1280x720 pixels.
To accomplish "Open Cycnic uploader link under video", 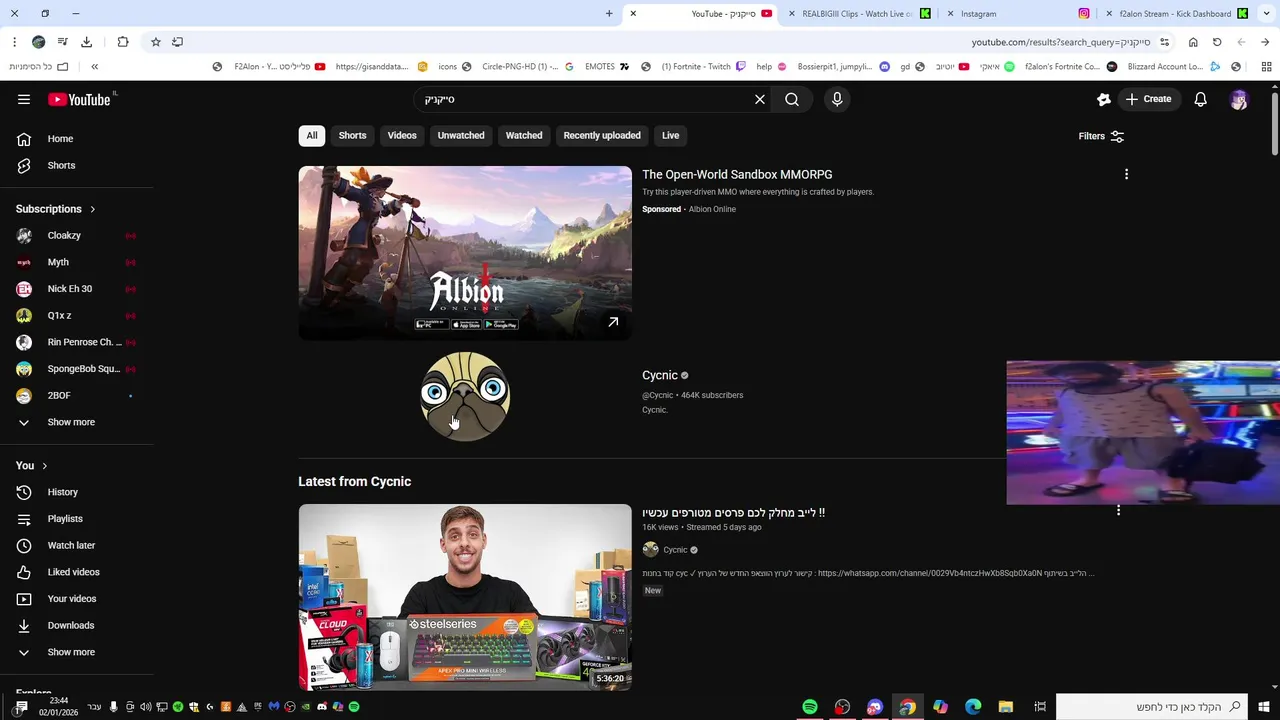I will tap(675, 550).
